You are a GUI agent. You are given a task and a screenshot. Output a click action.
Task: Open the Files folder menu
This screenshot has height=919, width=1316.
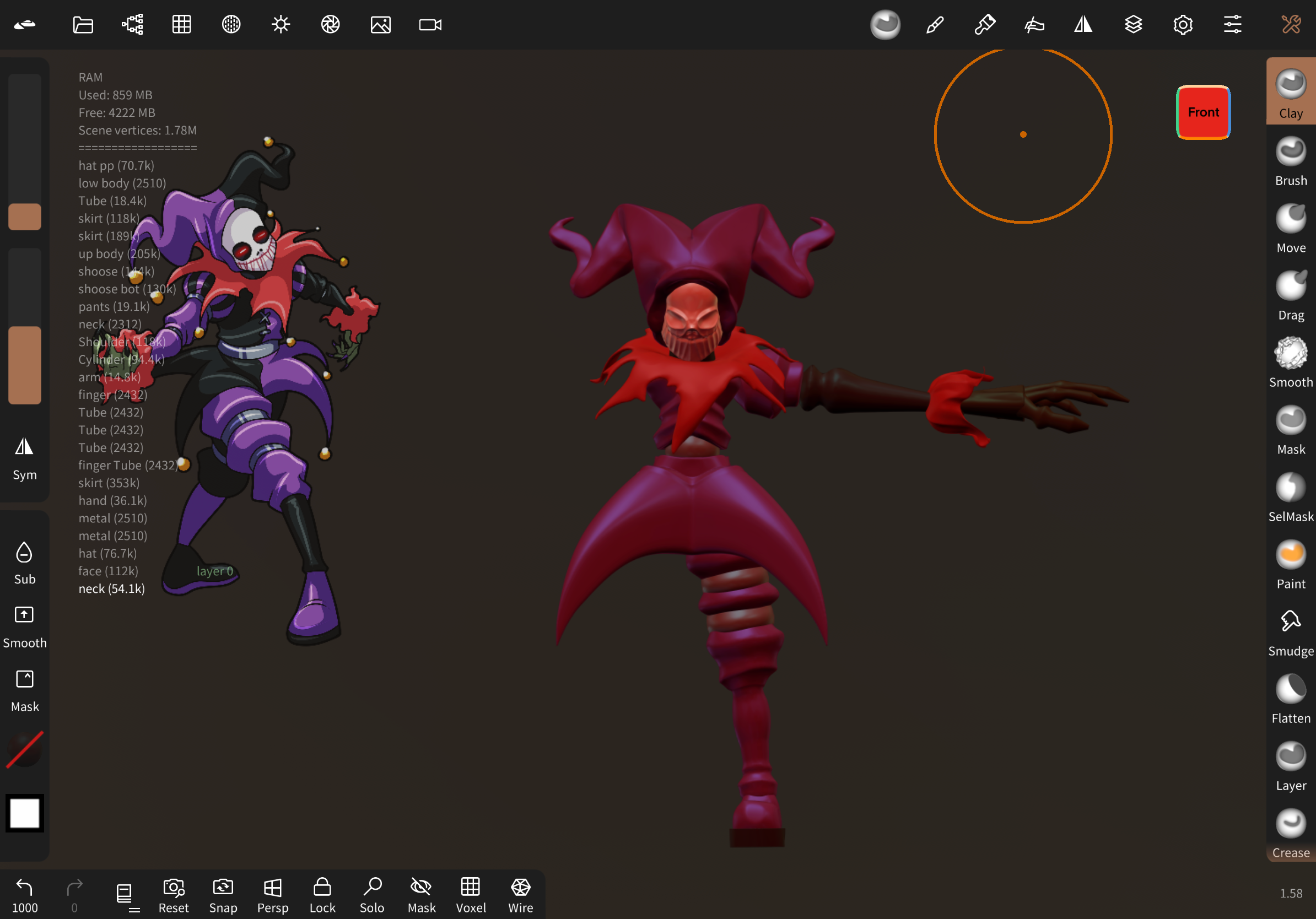point(83,25)
